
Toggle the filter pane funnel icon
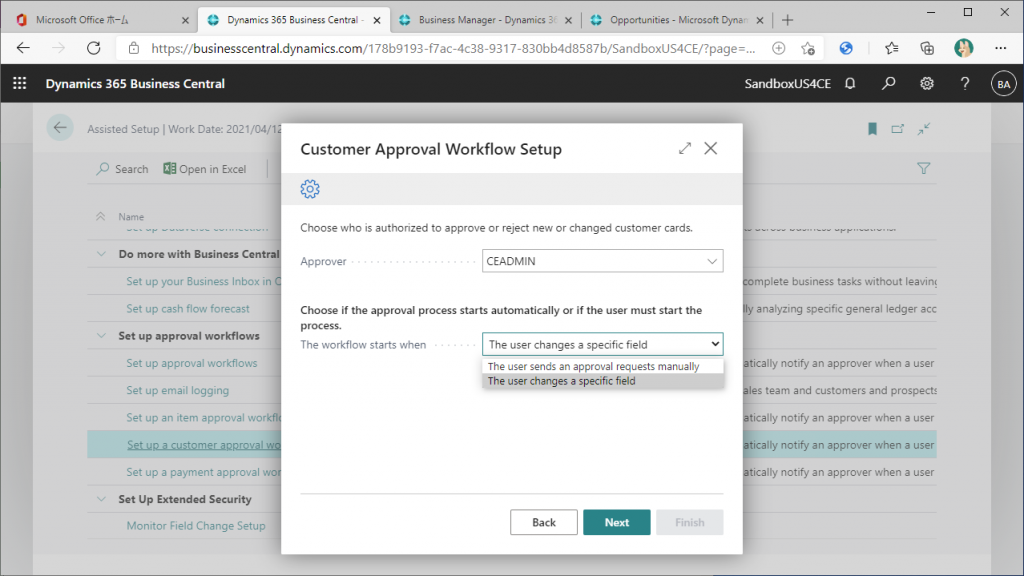click(x=923, y=168)
